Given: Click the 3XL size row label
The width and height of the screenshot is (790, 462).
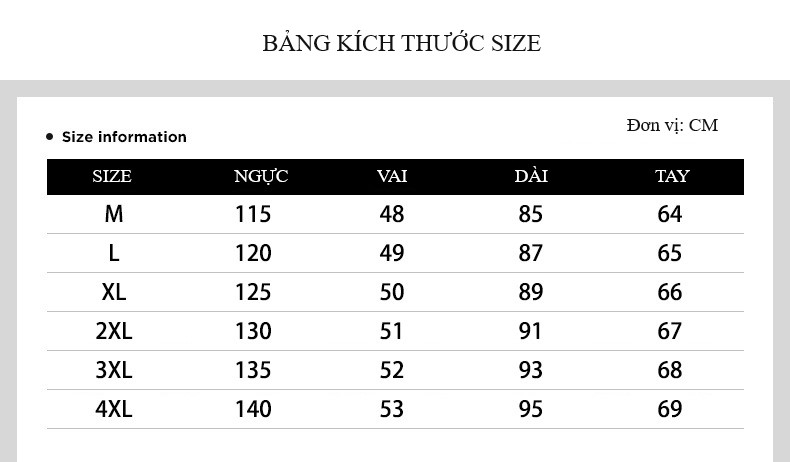Looking at the screenshot, I should (x=113, y=370).
